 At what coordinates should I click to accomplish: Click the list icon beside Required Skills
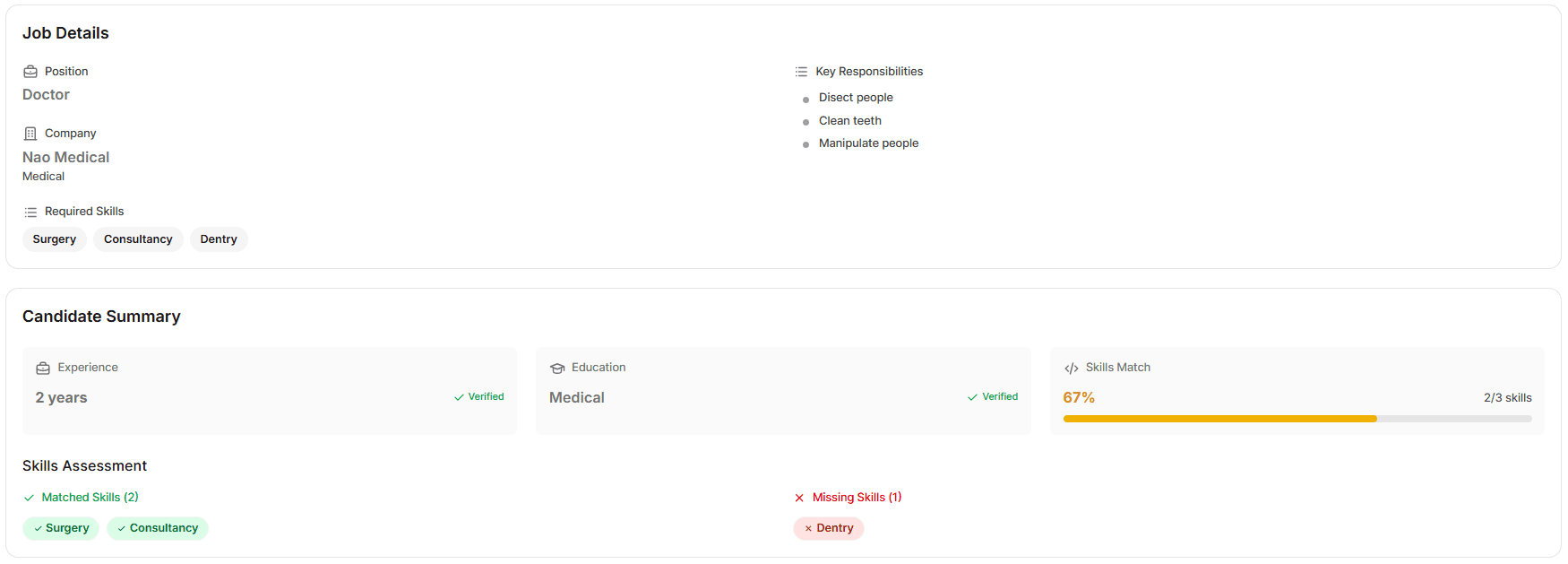coord(30,212)
